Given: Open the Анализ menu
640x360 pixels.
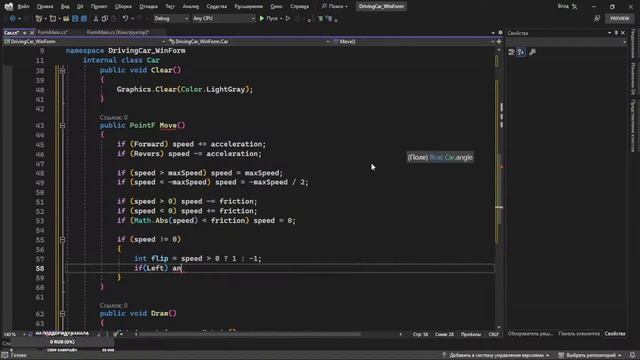Looking at the screenshot, I should [191, 6].
